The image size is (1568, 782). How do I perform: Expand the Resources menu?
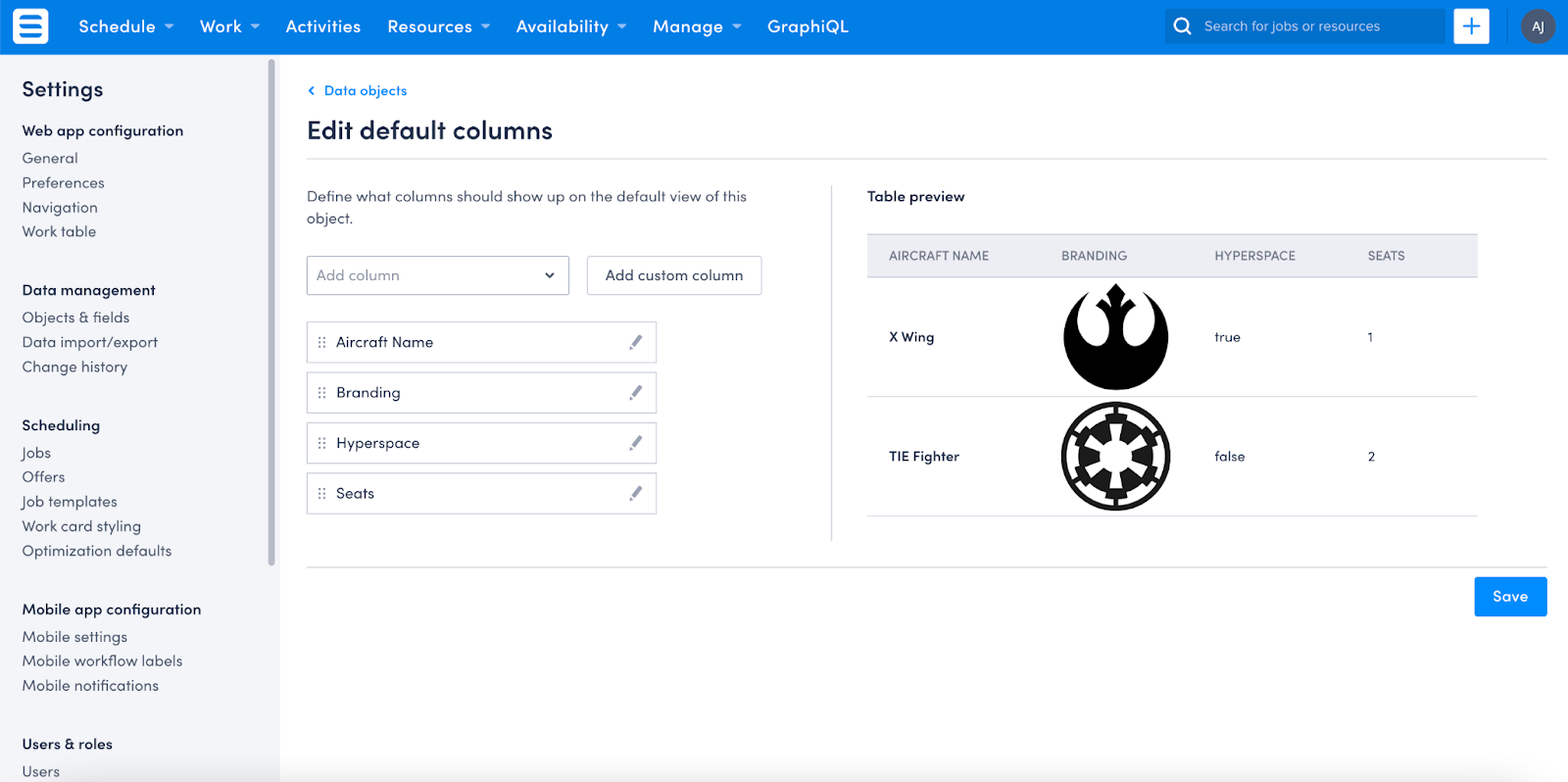point(439,26)
